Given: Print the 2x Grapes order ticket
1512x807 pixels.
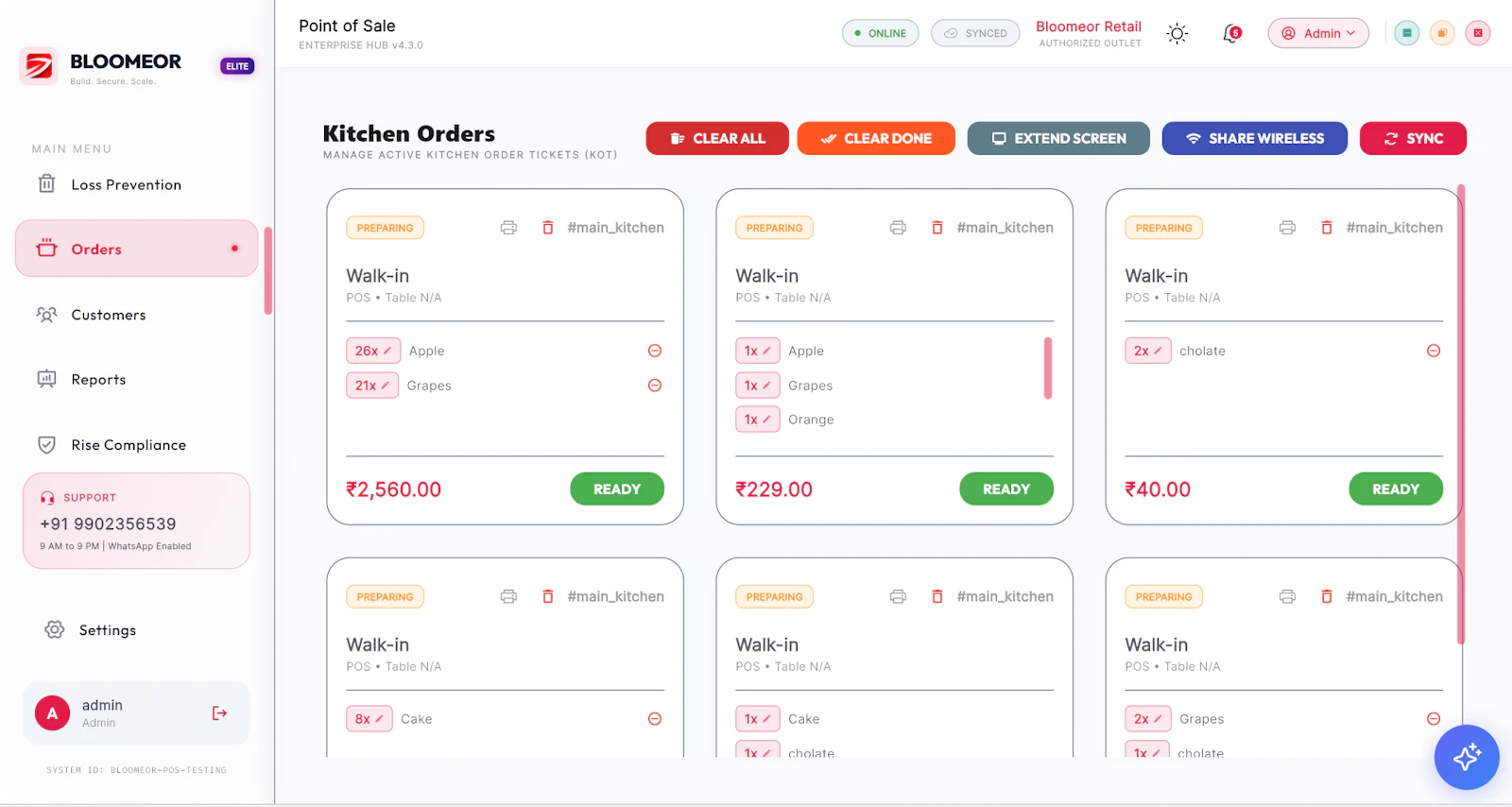Looking at the screenshot, I should point(1287,596).
